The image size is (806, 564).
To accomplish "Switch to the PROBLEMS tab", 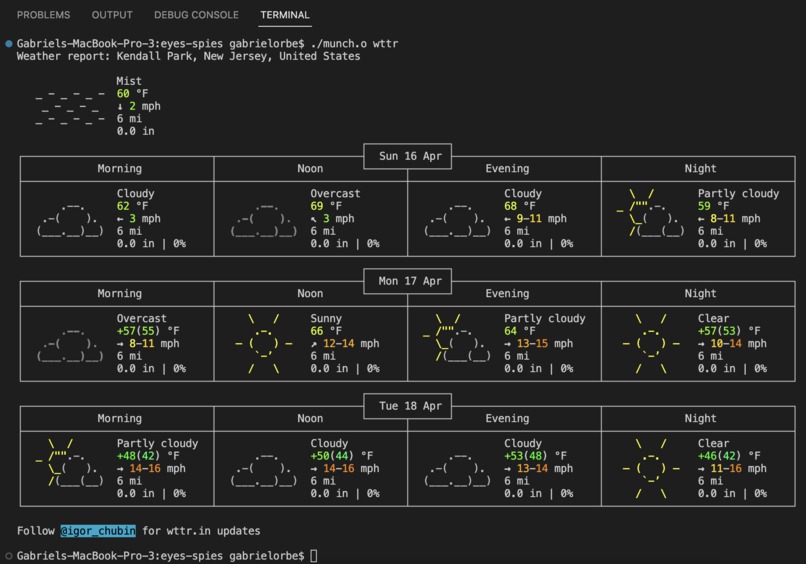I will tap(43, 15).
